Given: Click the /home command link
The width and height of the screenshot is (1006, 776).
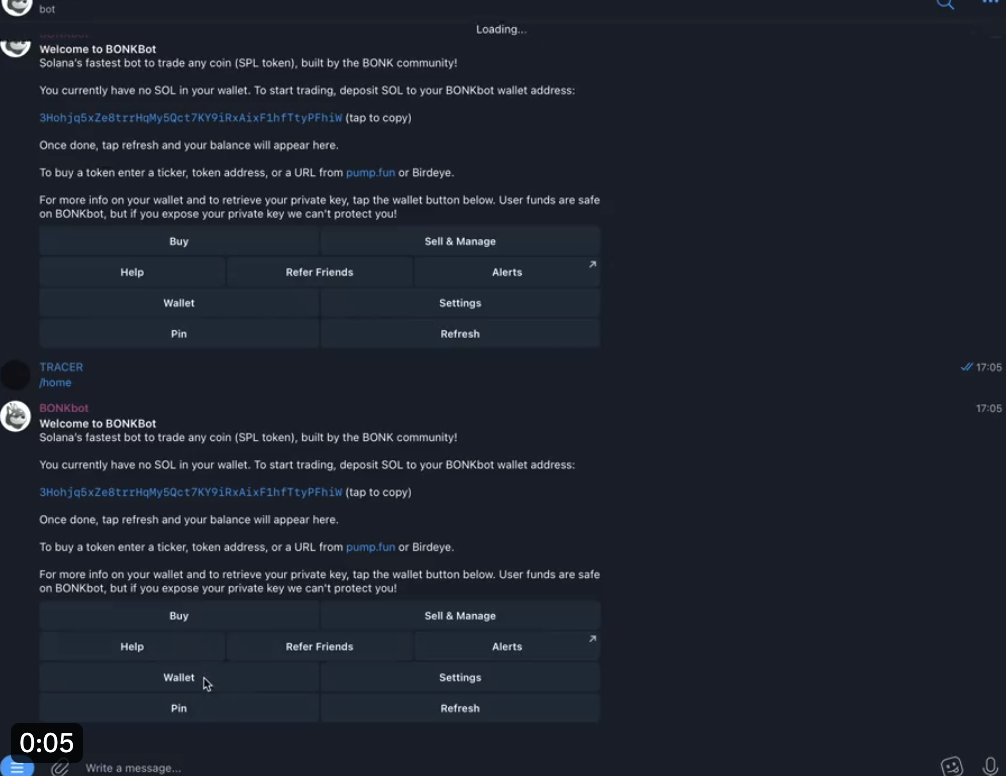Looking at the screenshot, I should point(55,382).
